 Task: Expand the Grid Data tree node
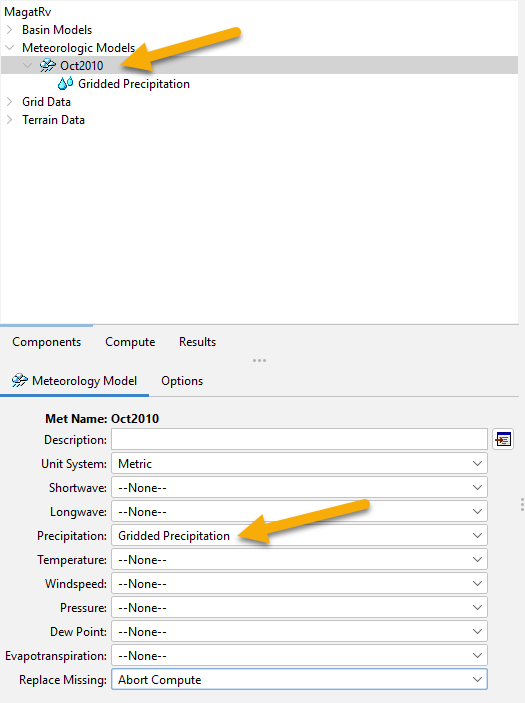point(9,102)
